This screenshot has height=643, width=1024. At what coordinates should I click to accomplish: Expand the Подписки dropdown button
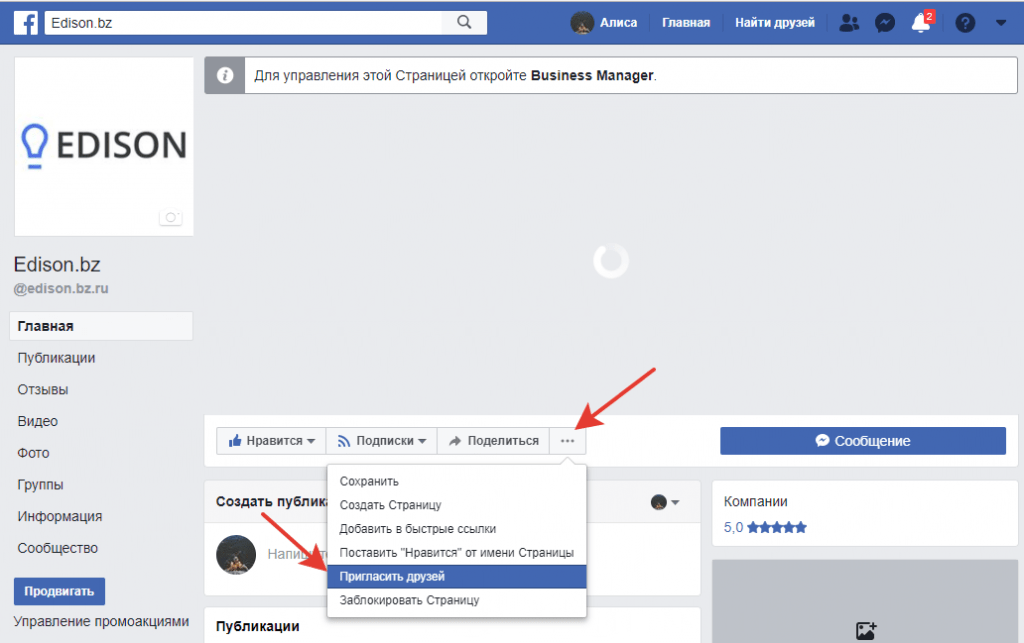(382, 441)
